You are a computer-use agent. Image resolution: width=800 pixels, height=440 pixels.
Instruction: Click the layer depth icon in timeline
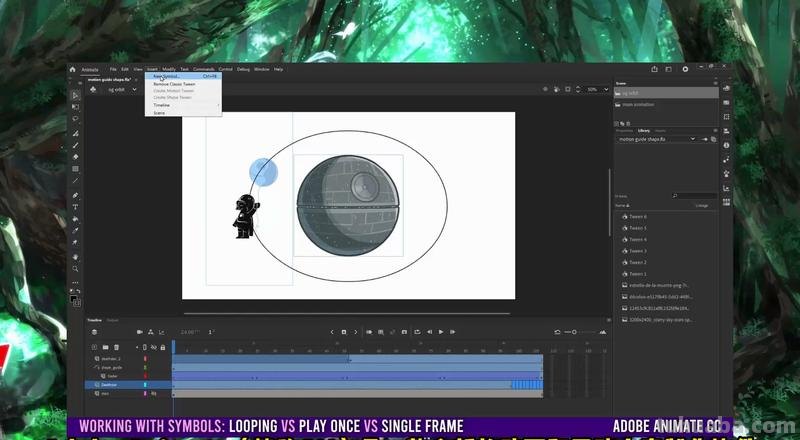tap(162, 332)
